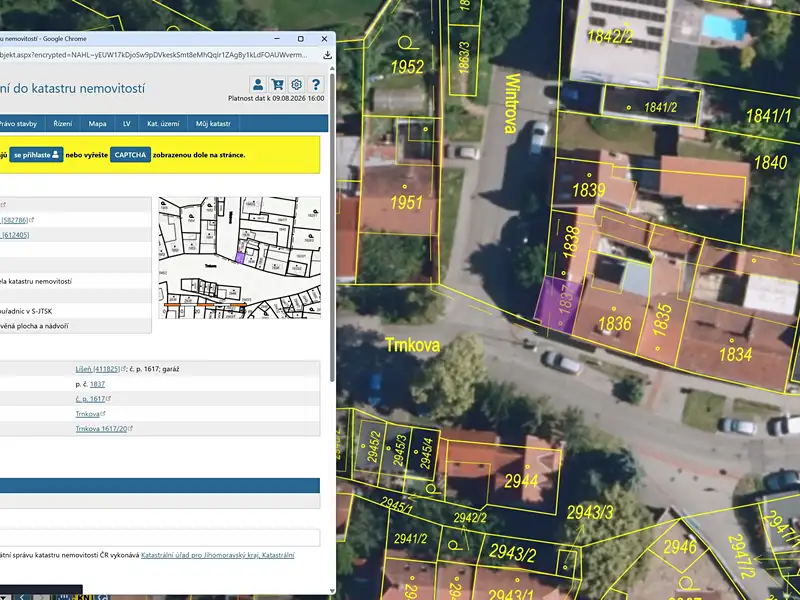Image resolution: width=800 pixels, height=600 pixels.
Task: Select the Můj katastr tab
Action: (x=213, y=123)
